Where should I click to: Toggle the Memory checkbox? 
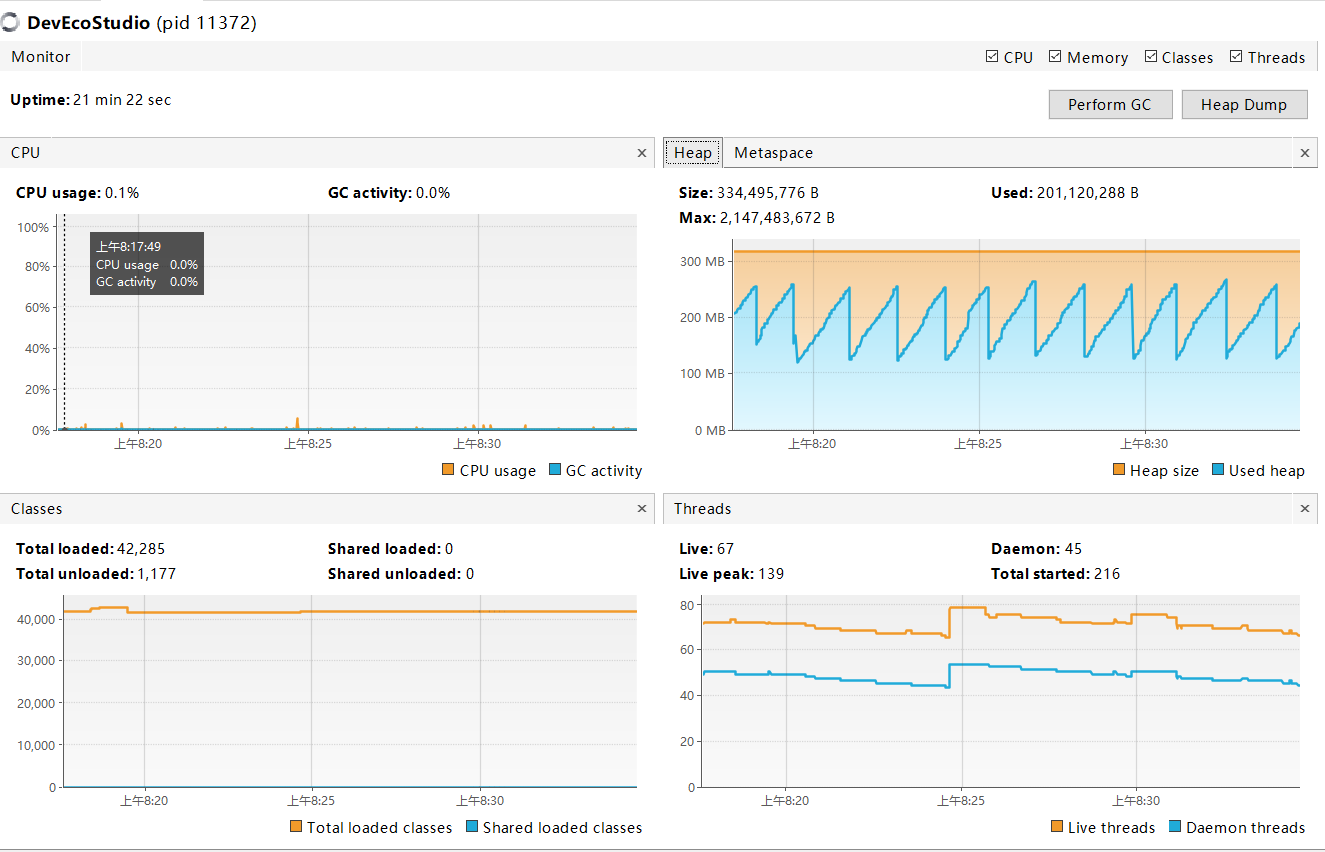tap(1055, 57)
